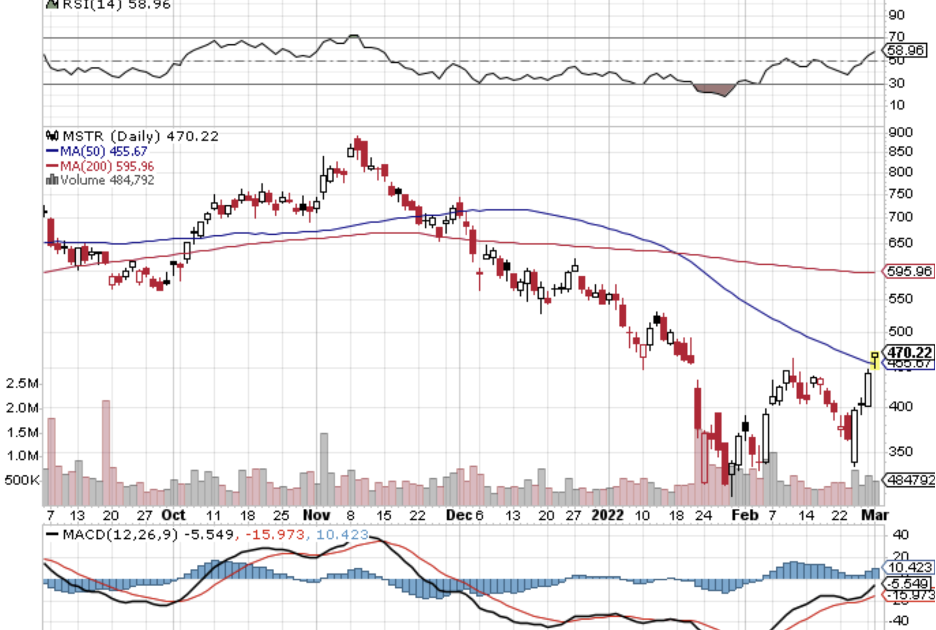
Task: Click the 58.96 RSI value tag
Action: [x=909, y=48]
